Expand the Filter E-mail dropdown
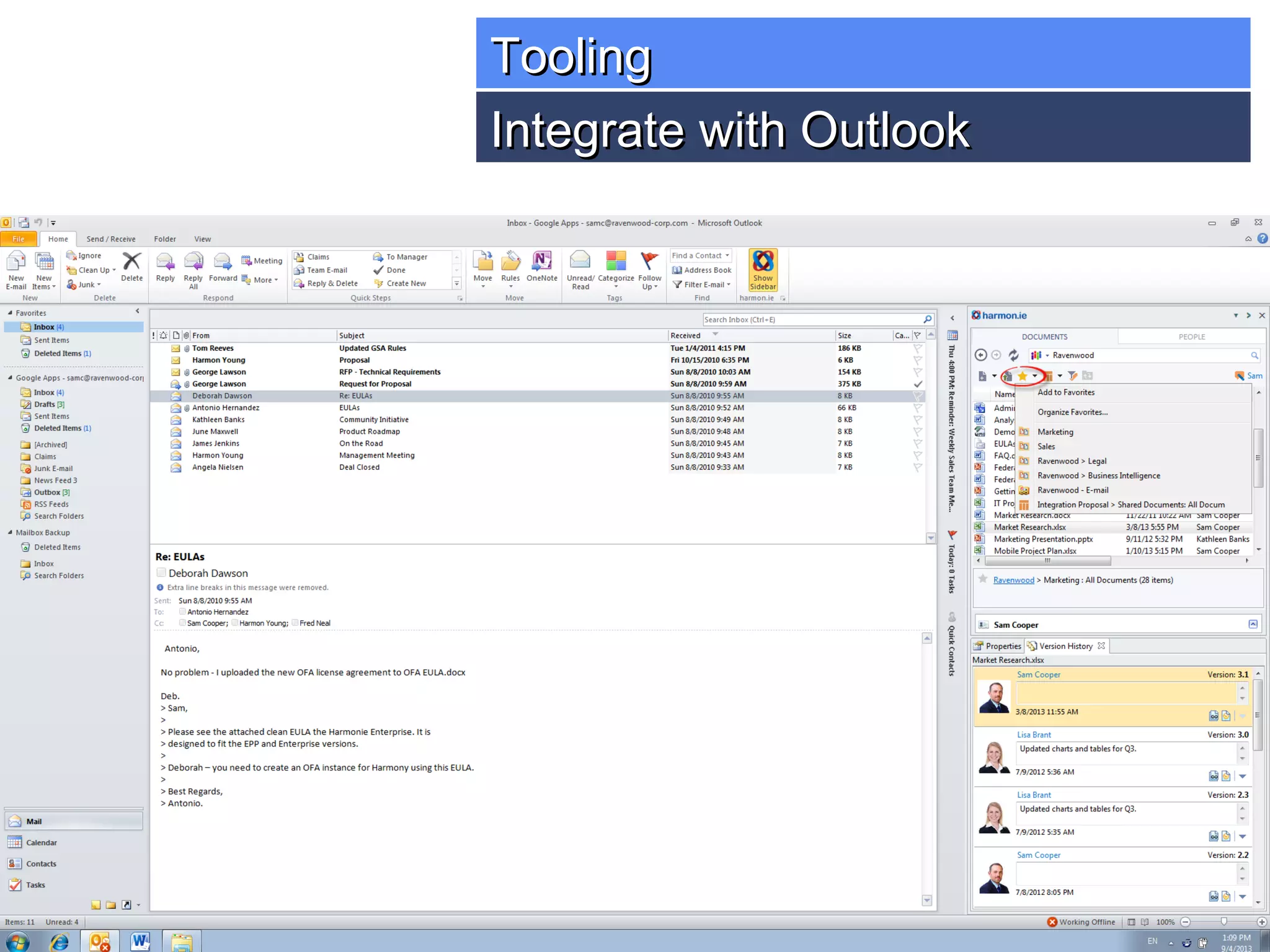Screen dimensions: 1270x952 (729, 284)
